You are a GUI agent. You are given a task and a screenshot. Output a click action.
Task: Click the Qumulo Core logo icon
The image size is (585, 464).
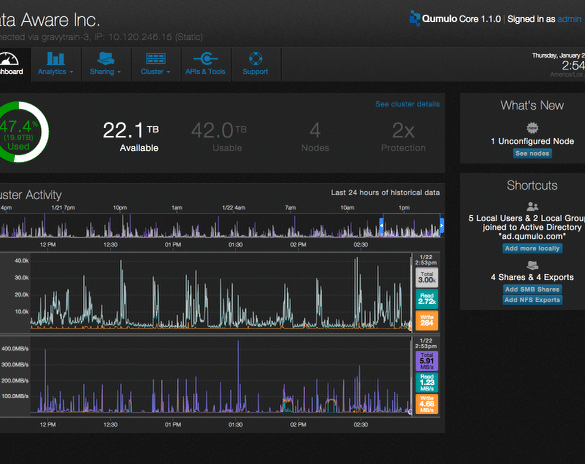pyautogui.click(x=414, y=18)
